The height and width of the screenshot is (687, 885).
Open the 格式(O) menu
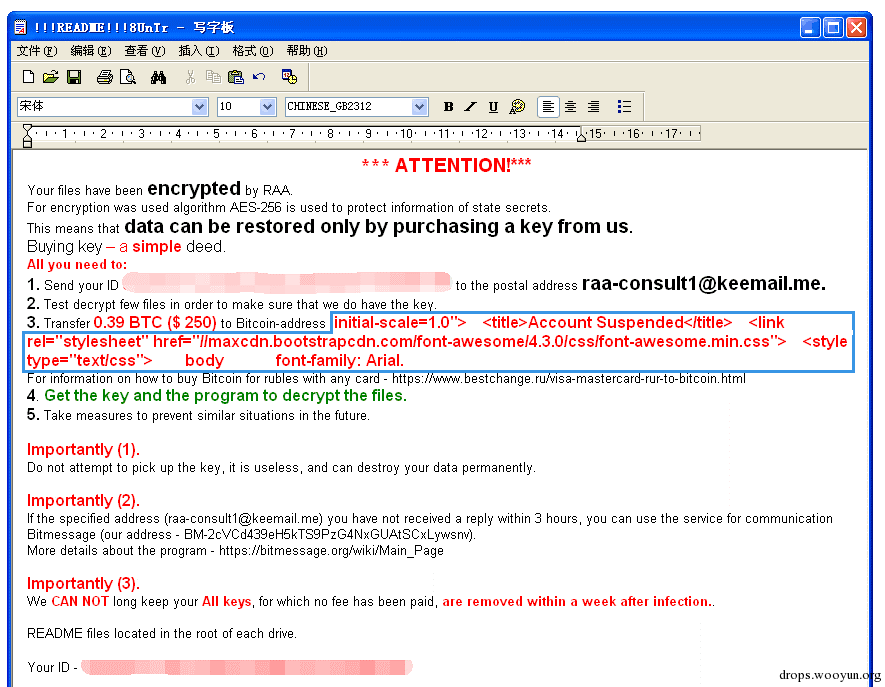pos(253,51)
